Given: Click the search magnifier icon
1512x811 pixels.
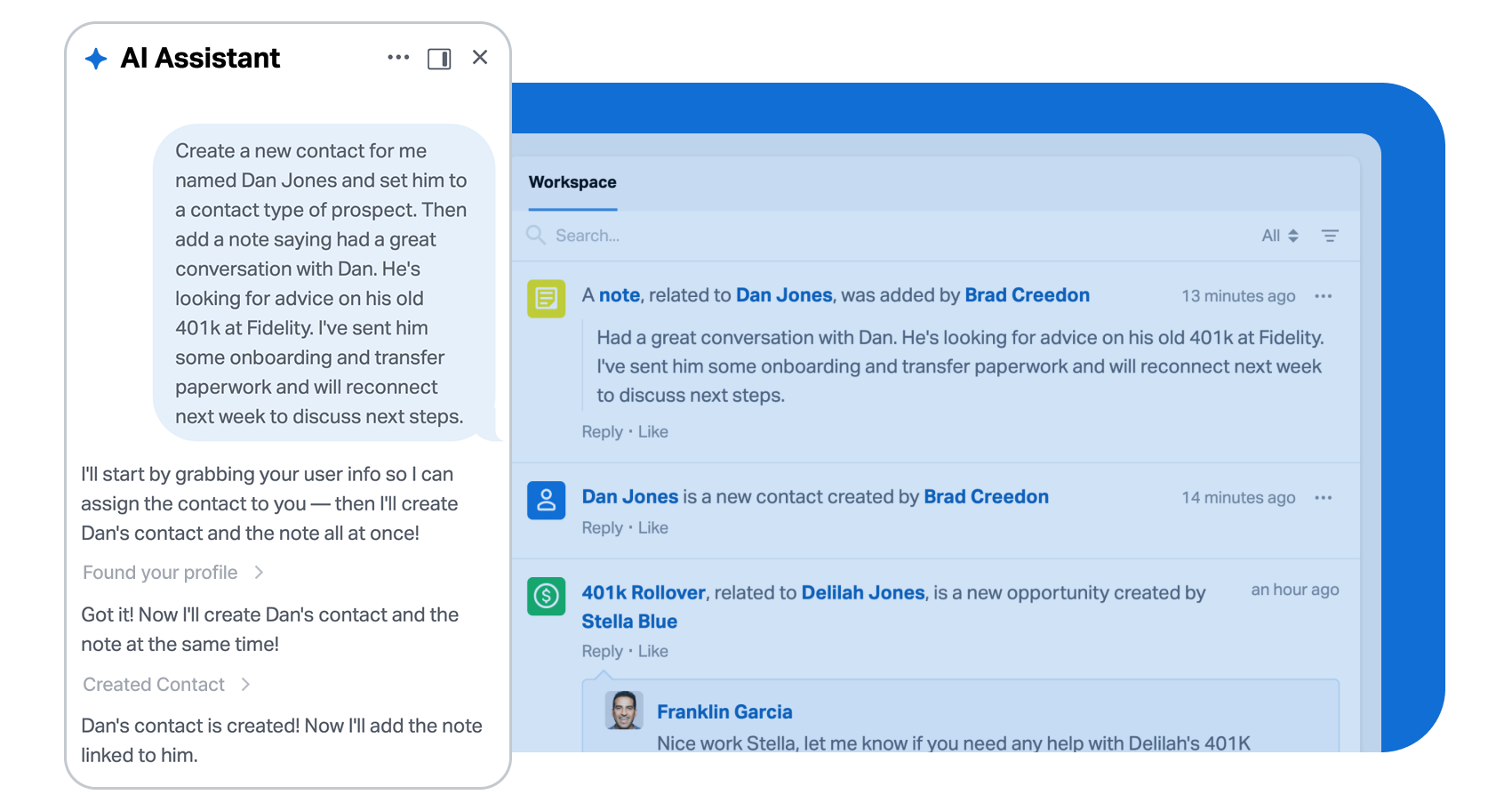Looking at the screenshot, I should pyautogui.click(x=536, y=235).
